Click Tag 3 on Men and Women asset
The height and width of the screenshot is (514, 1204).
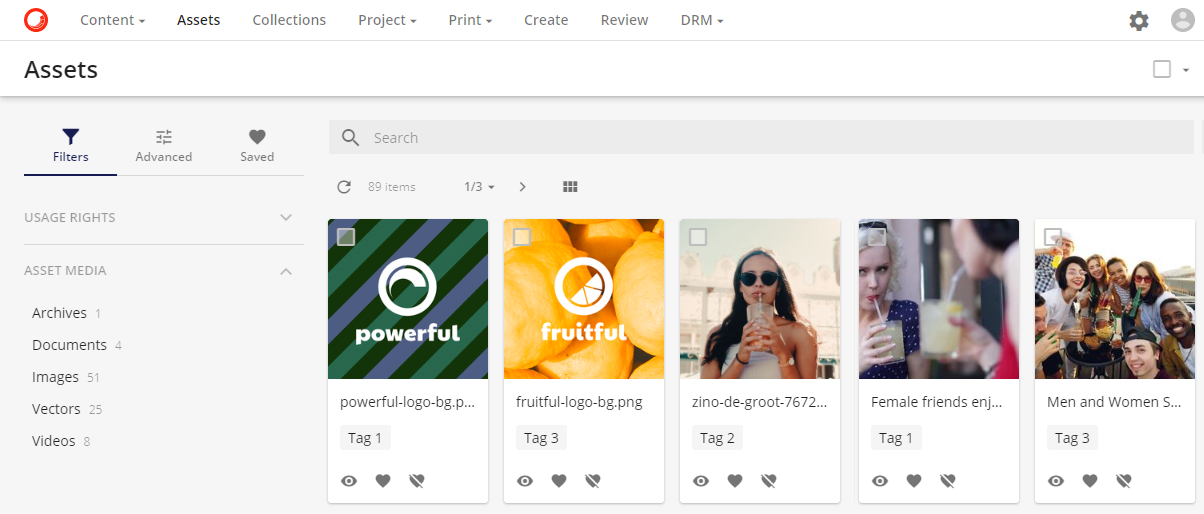click(x=1072, y=438)
